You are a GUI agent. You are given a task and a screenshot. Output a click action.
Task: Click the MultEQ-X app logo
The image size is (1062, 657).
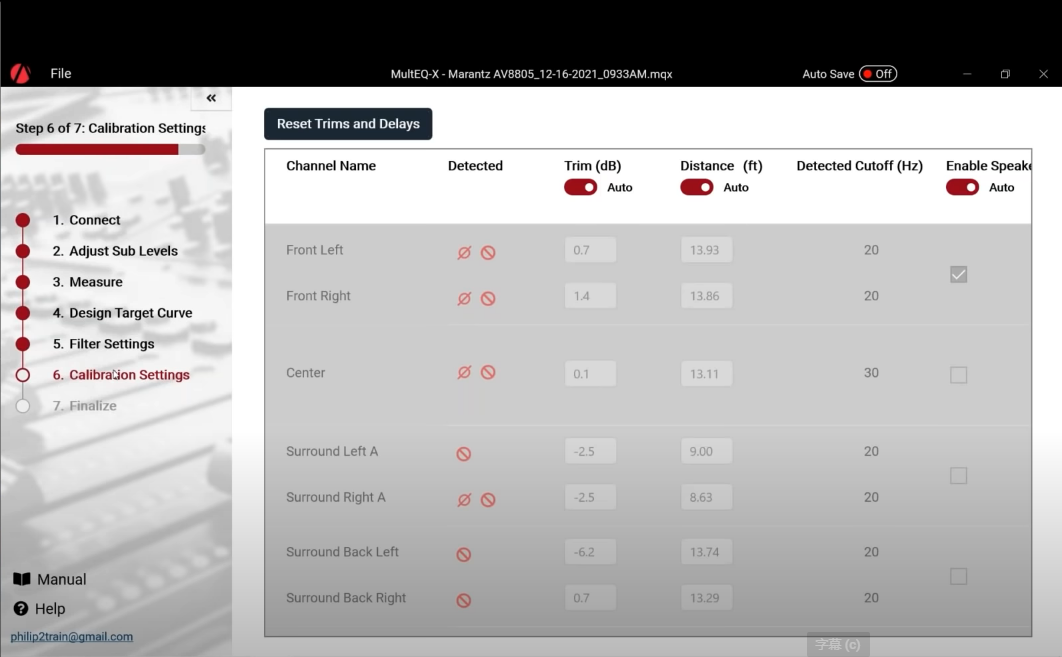[20, 73]
